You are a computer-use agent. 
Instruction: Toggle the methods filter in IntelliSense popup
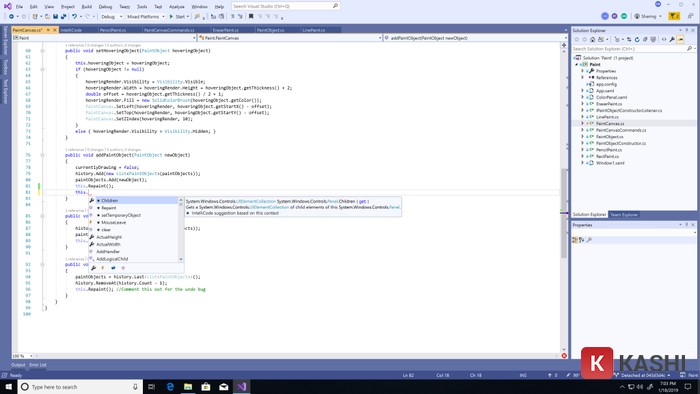pyautogui.click(x=123, y=268)
